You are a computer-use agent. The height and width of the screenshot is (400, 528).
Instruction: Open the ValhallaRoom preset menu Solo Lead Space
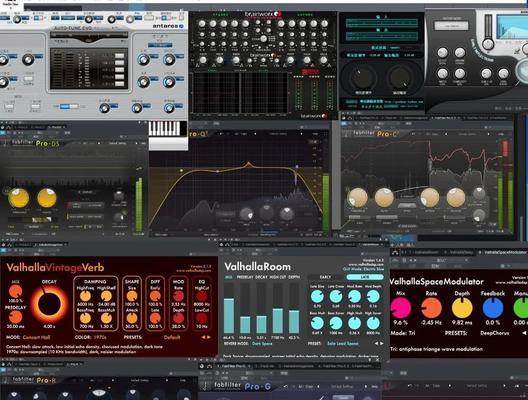pos(343,343)
